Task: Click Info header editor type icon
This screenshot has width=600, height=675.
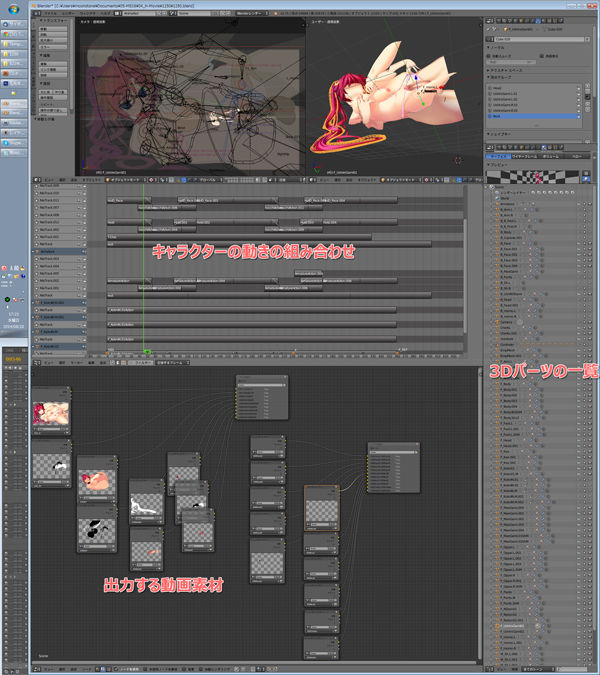Action: pyautogui.click(x=36, y=13)
